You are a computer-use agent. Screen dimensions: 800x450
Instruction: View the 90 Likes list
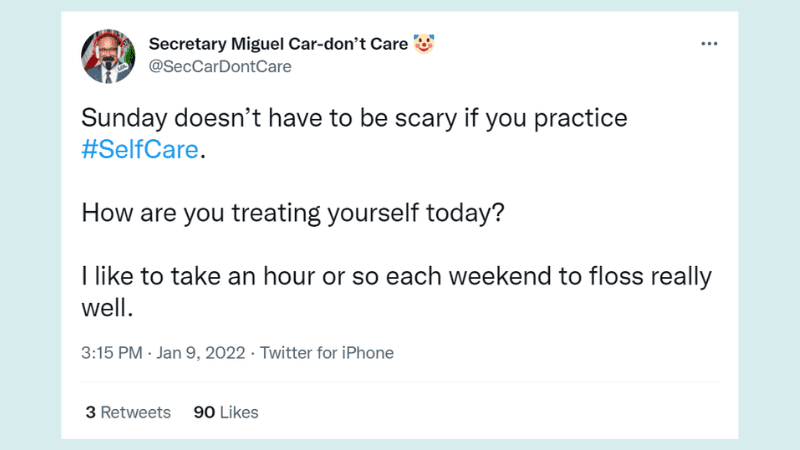226,412
